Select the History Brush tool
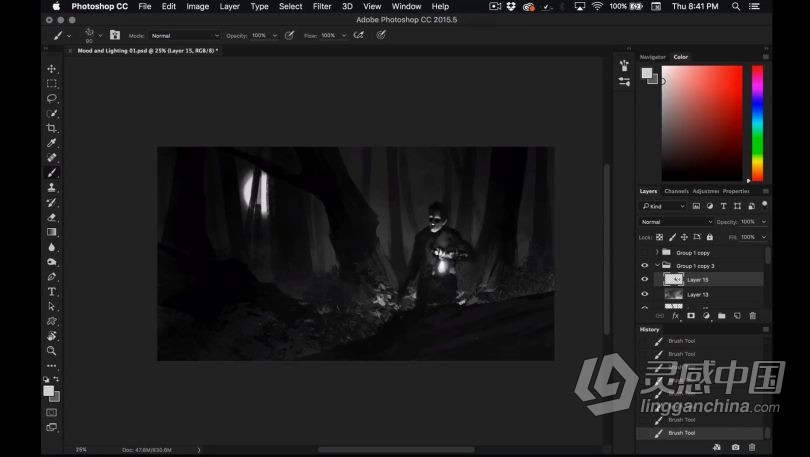The width and height of the screenshot is (810, 457). (52, 202)
